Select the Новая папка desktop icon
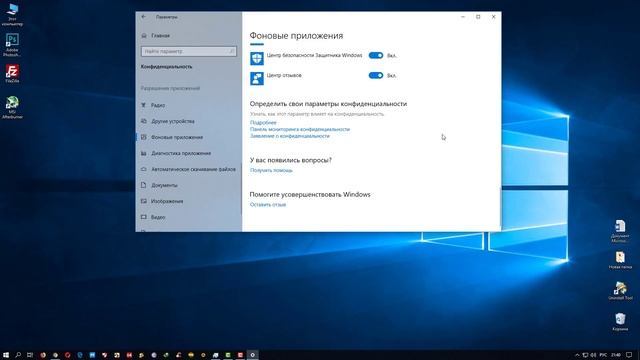Screen dimensions: 640x360 tap(620, 260)
